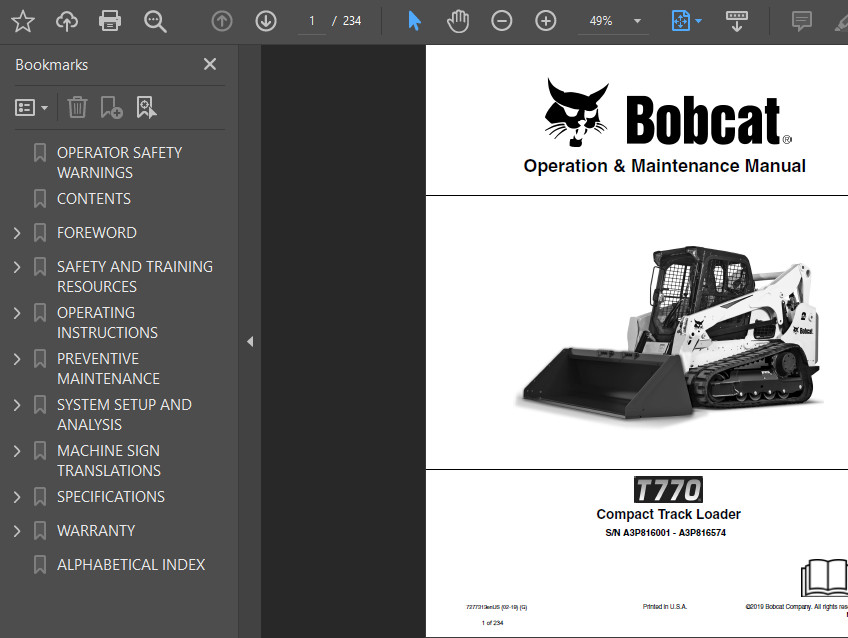Click the Compact Track Loader text
Image resolution: width=848 pixels, height=638 pixels.
668,514
